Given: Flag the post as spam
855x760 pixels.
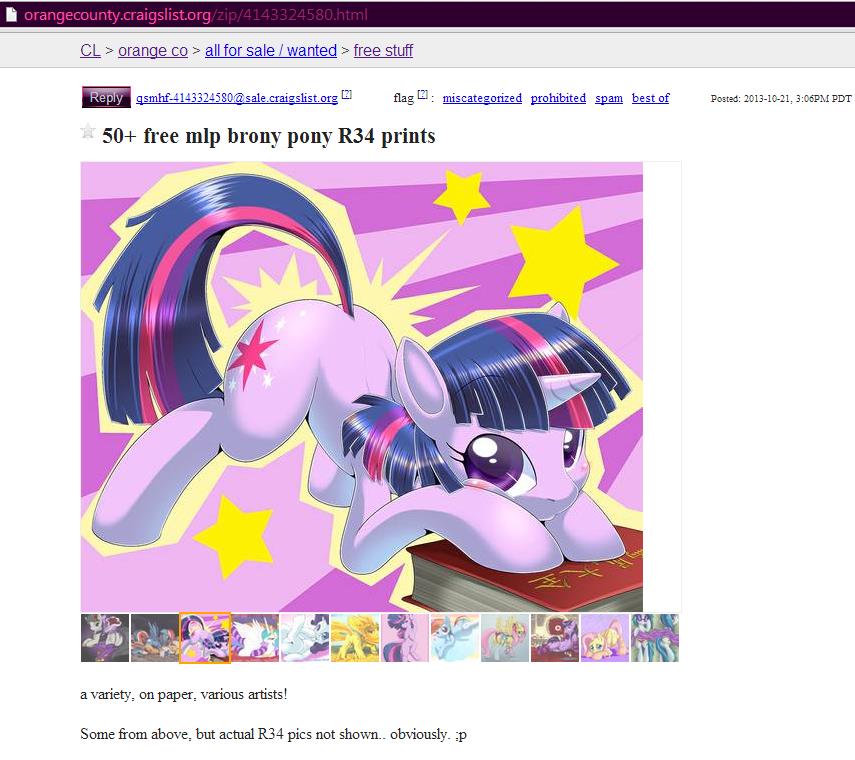Looking at the screenshot, I should pyautogui.click(x=609, y=98).
